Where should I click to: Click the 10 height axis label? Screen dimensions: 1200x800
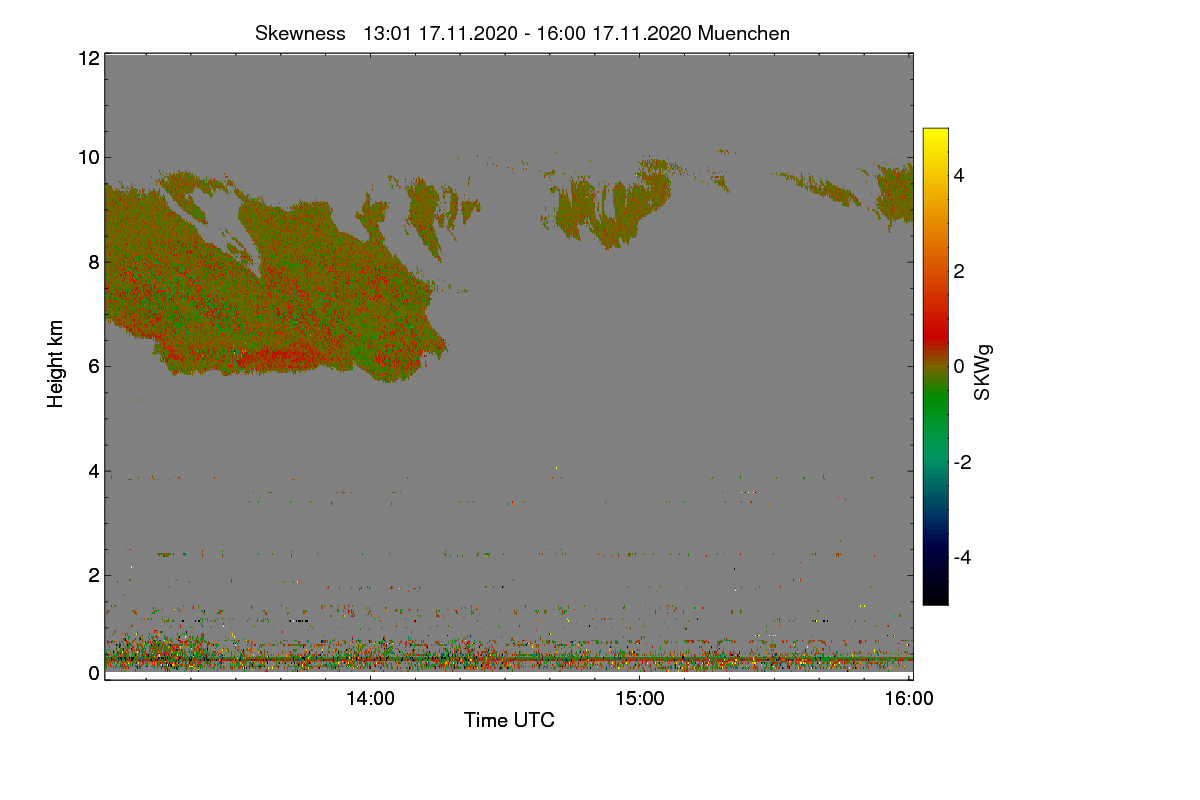click(88, 157)
